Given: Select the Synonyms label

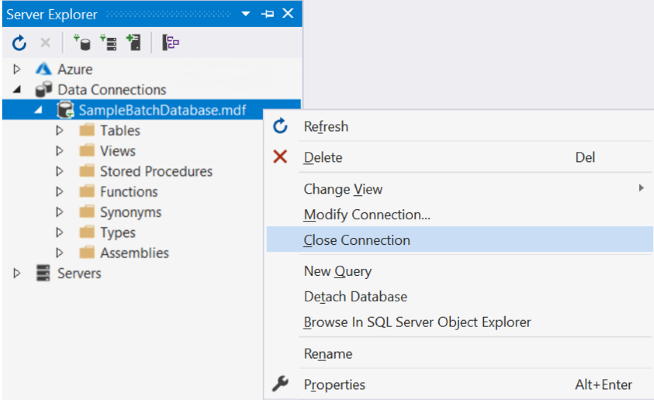Looking at the screenshot, I should [x=131, y=212].
